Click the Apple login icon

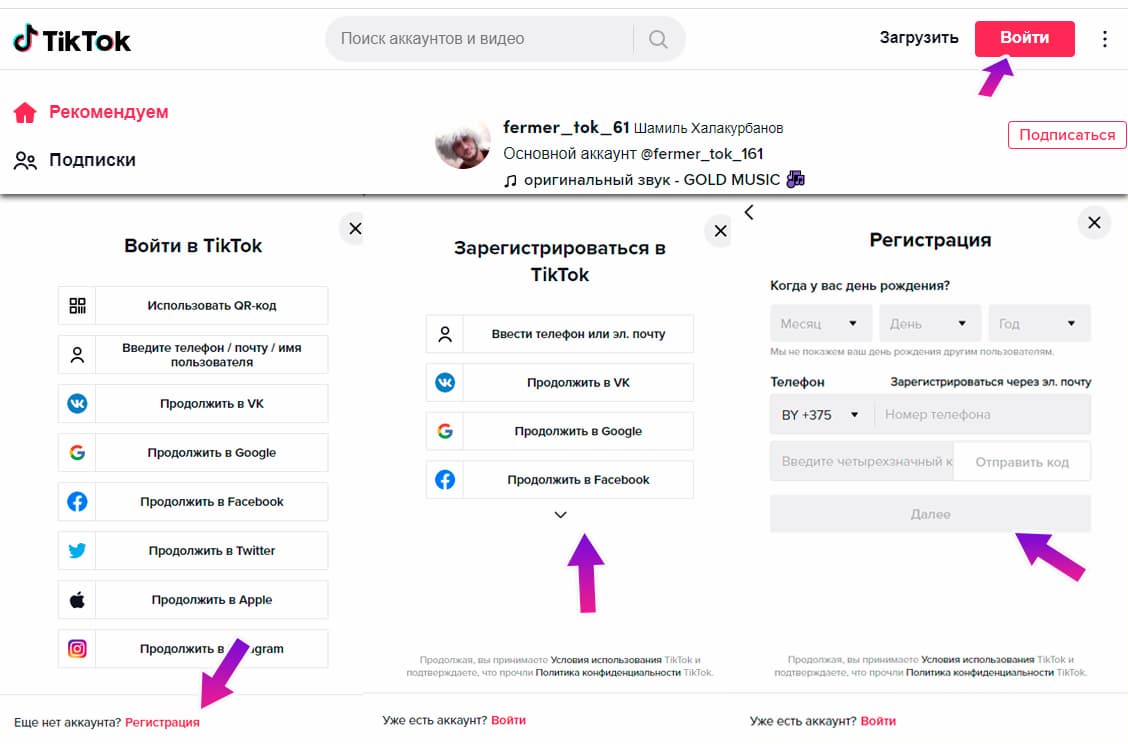tap(76, 599)
